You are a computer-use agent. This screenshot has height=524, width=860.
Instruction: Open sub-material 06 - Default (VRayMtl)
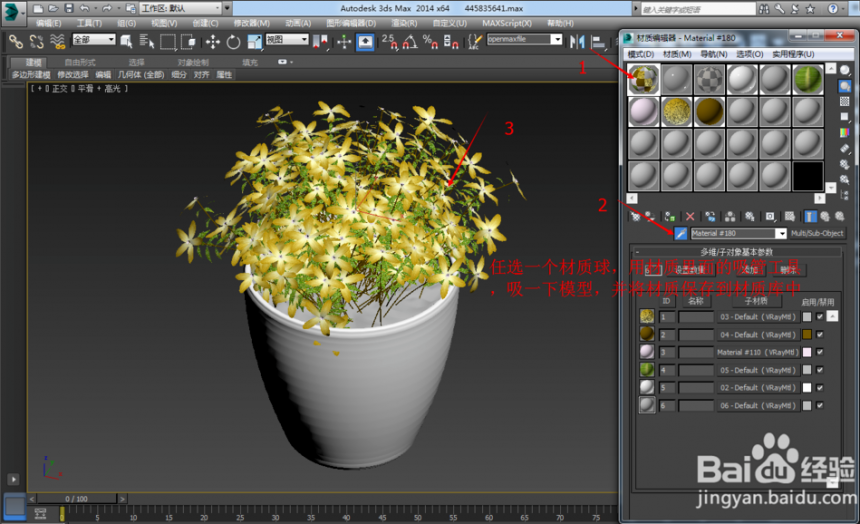coord(757,405)
